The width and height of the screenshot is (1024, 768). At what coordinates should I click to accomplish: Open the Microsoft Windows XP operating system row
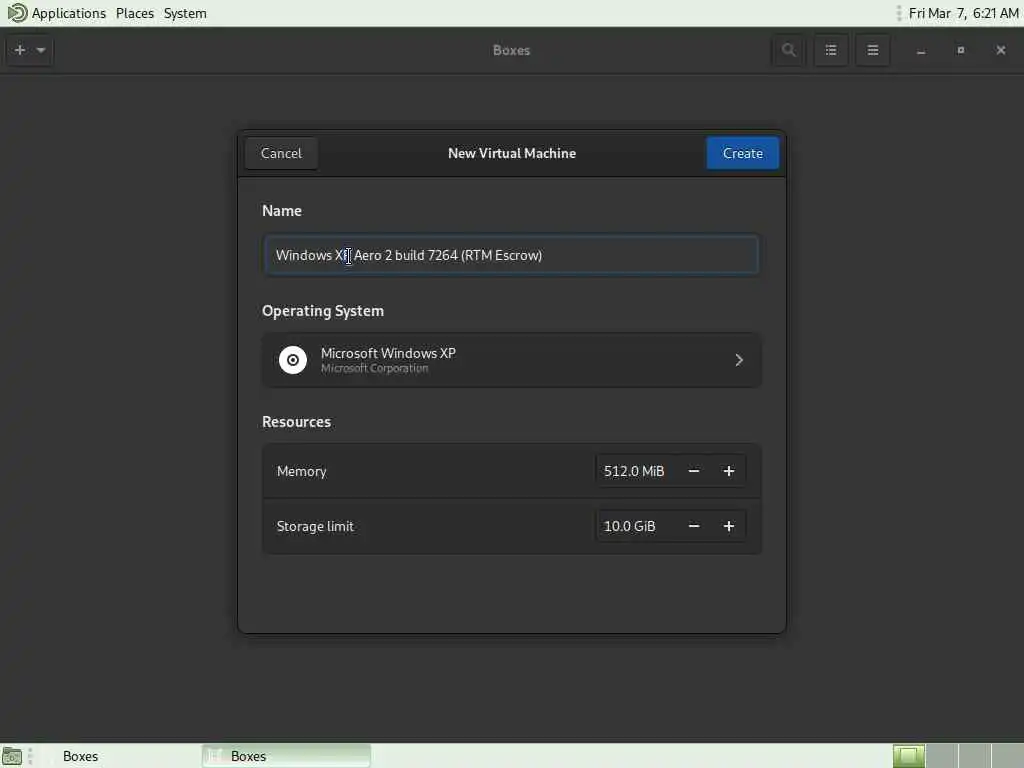click(511, 360)
